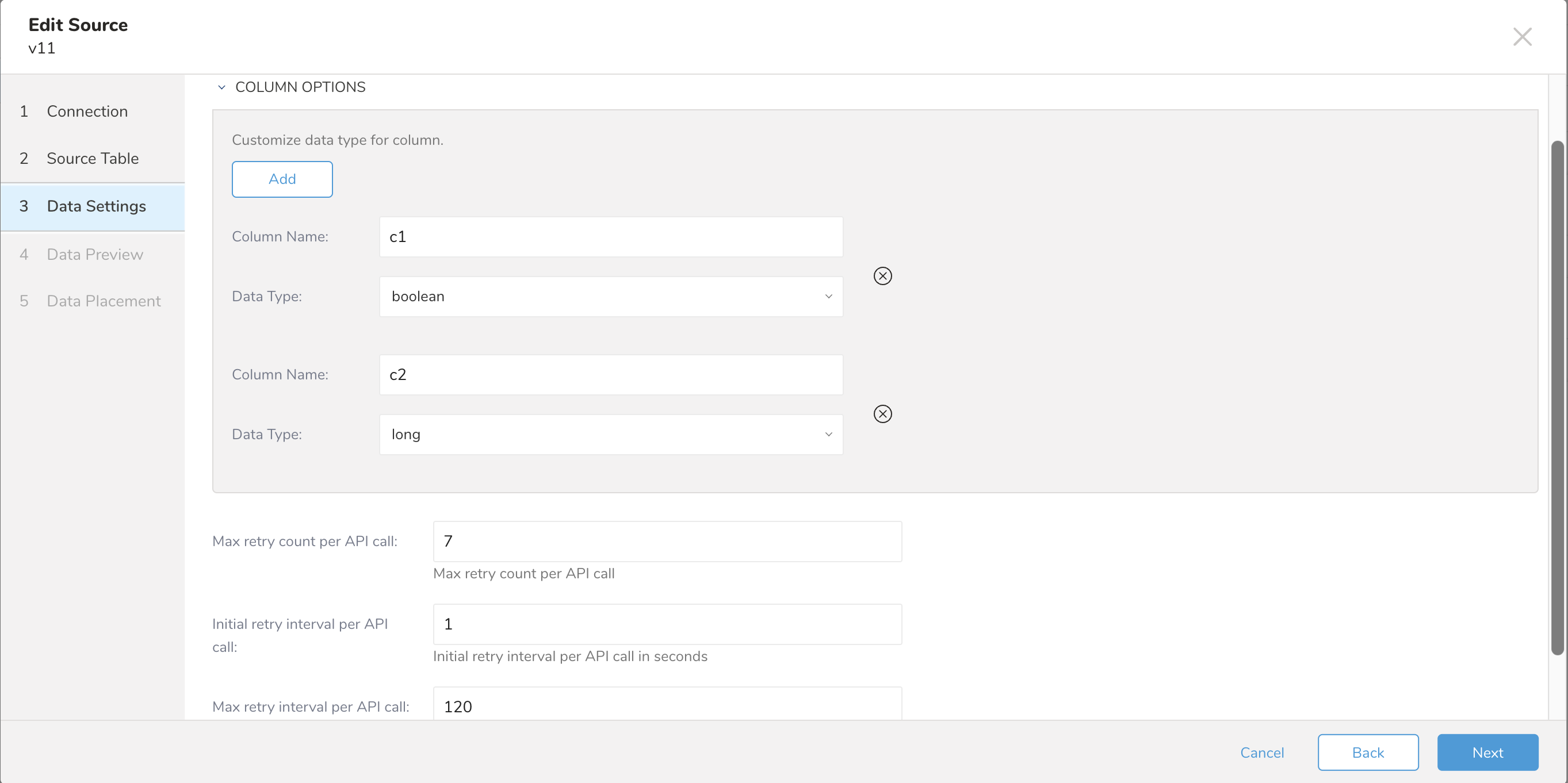Open the boolean Data Type dropdown
Screen dimensions: 1568x783
[x=610, y=296]
